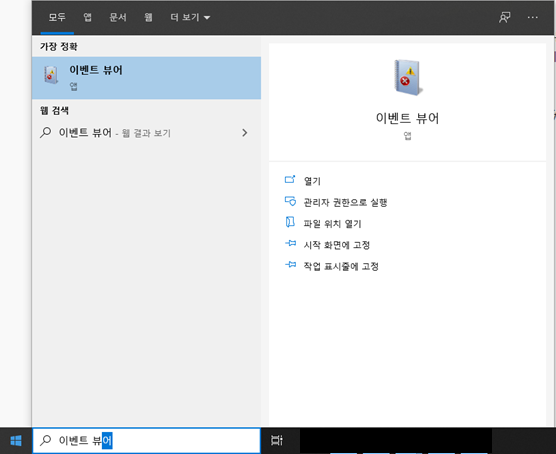
Task: Click 열기 to open Event Viewer
Action: tap(312, 181)
